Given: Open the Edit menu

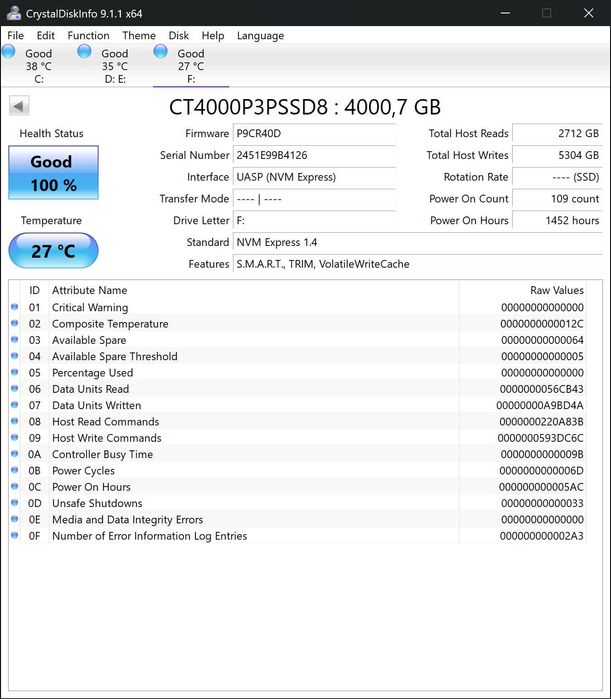Looking at the screenshot, I should (45, 35).
